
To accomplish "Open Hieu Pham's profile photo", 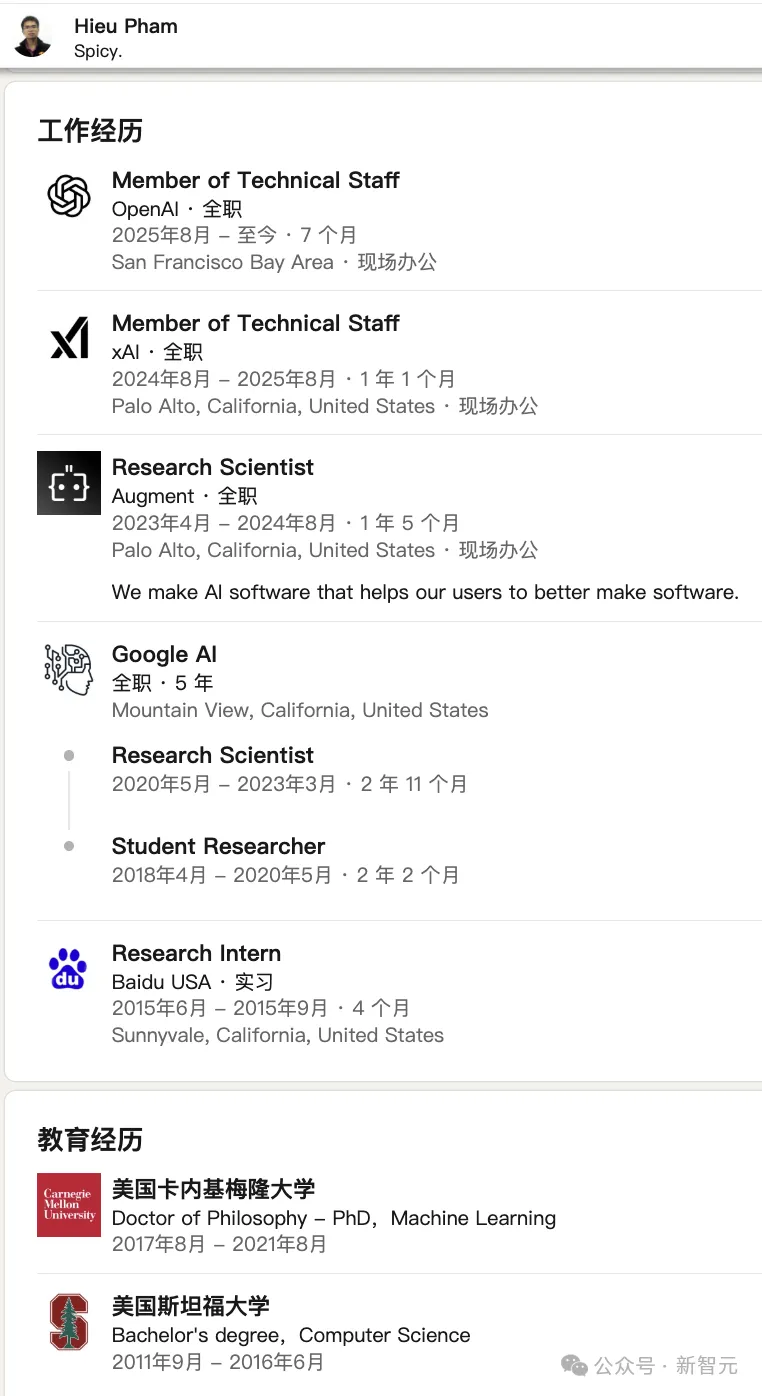I will [33, 37].
